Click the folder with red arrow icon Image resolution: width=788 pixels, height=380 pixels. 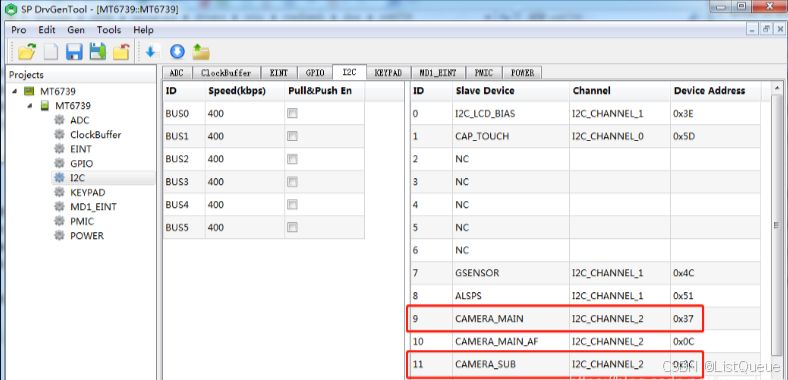pos(121,51)
